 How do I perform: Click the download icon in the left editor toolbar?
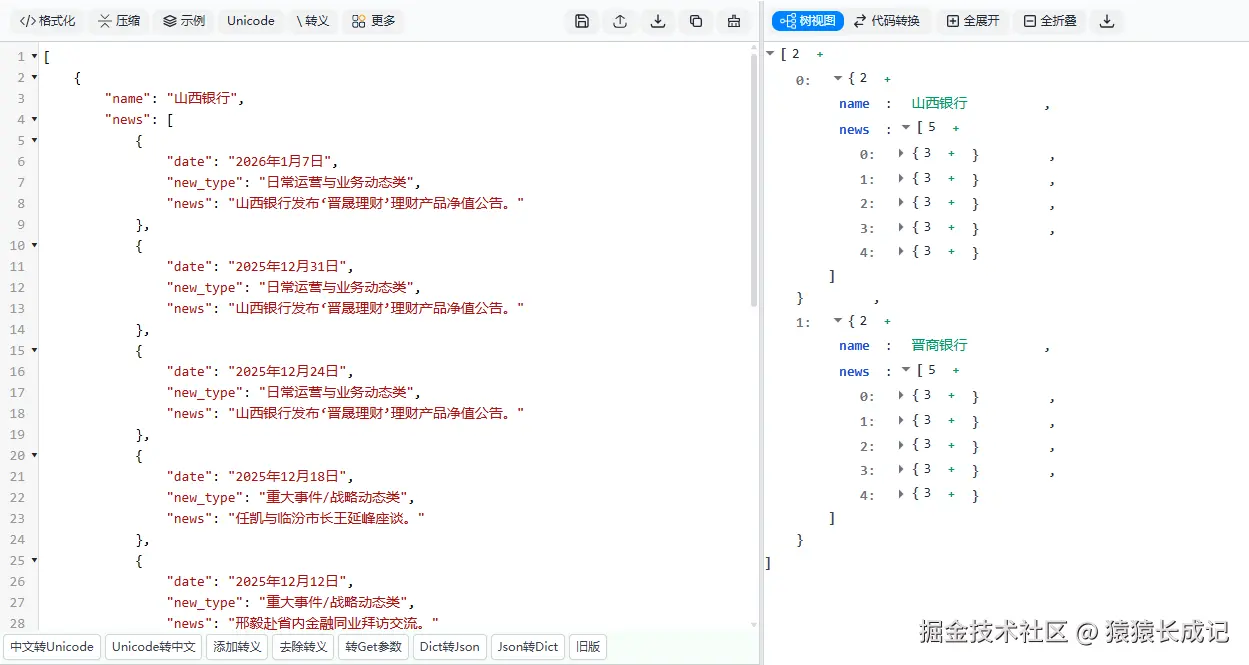point(658,21)
